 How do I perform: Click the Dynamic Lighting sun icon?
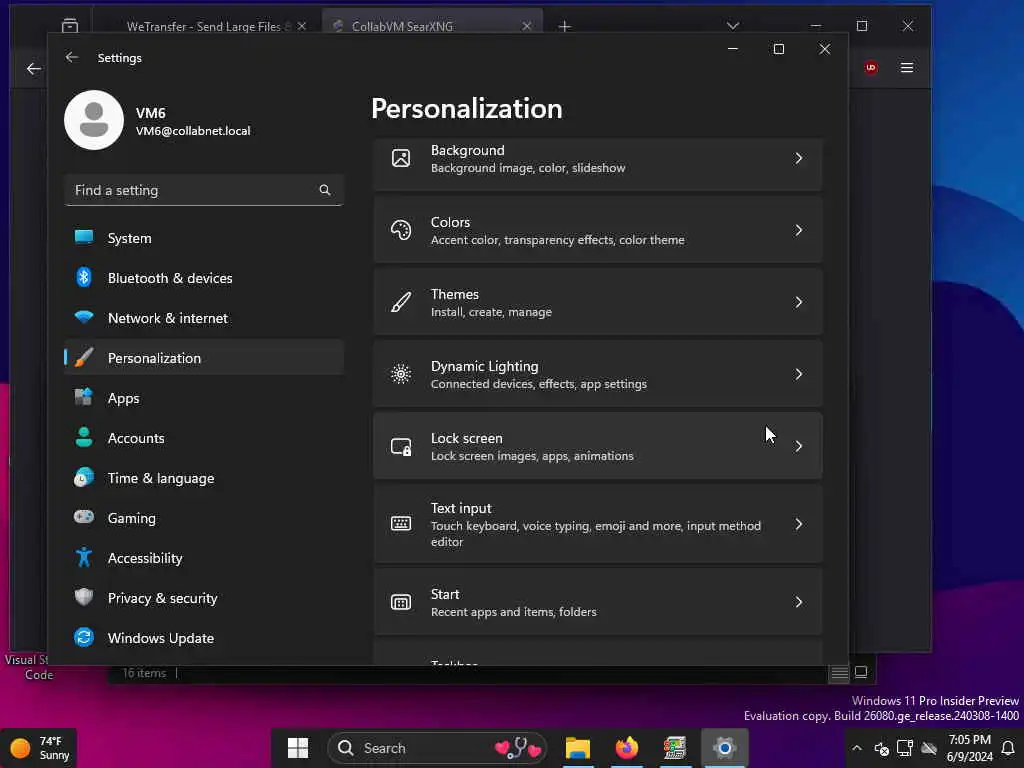[x=401, y=374]
